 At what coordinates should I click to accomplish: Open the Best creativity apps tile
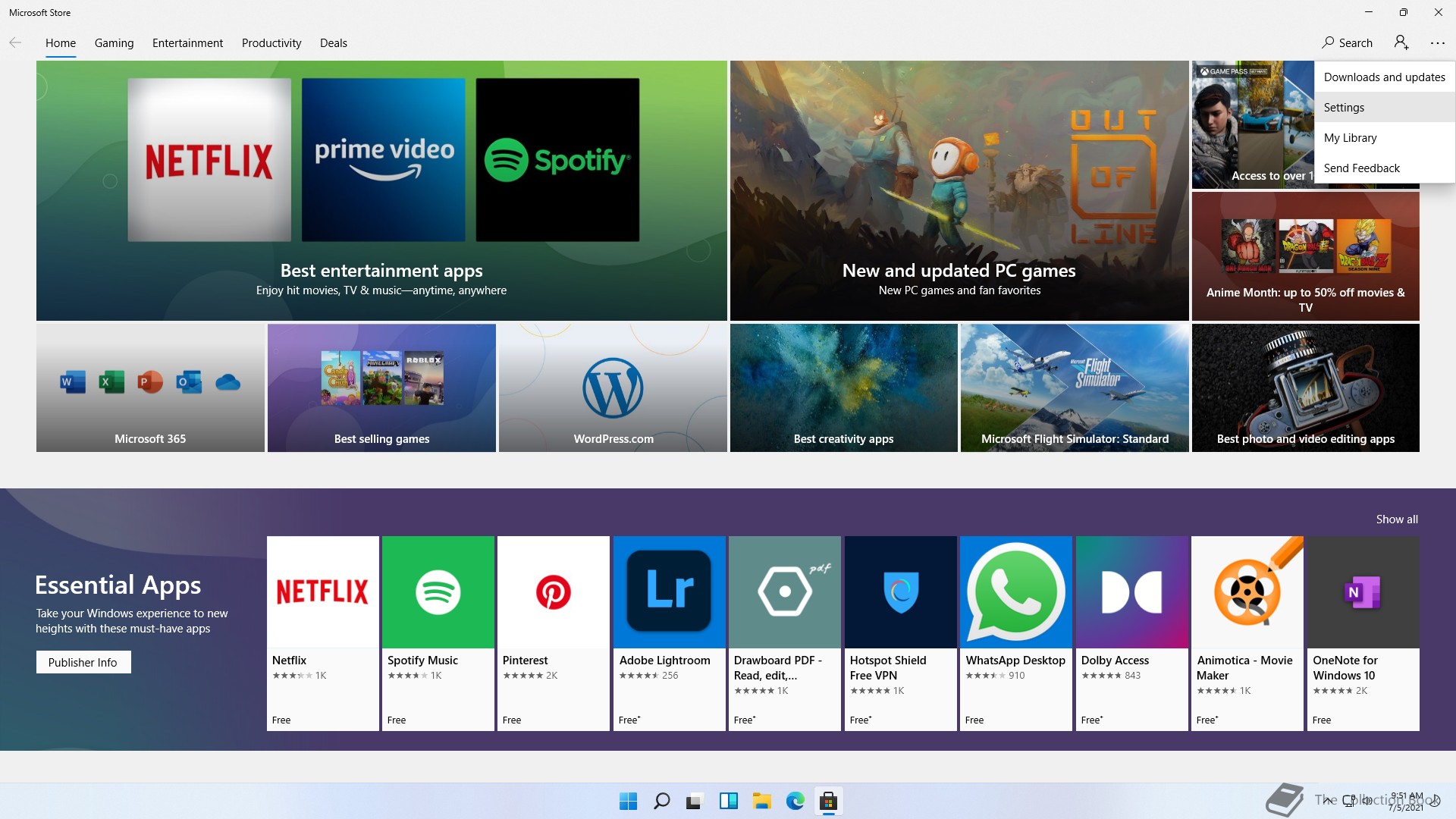[x=844, y=388]
